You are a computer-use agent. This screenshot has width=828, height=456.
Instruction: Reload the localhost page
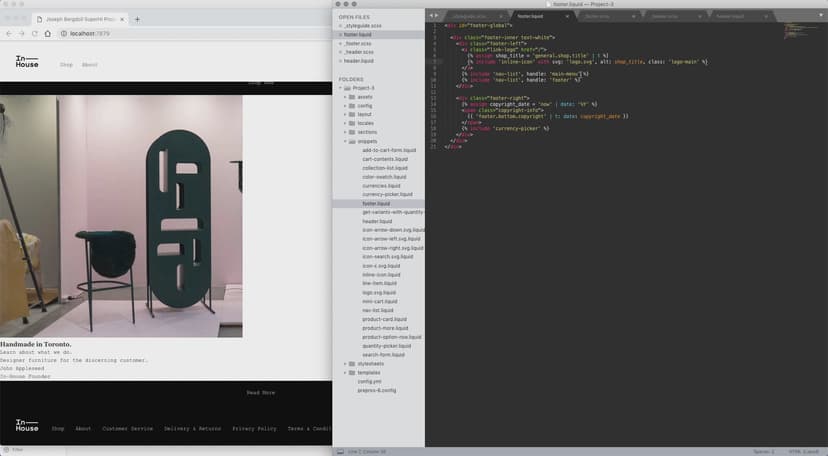pos(36,34)
